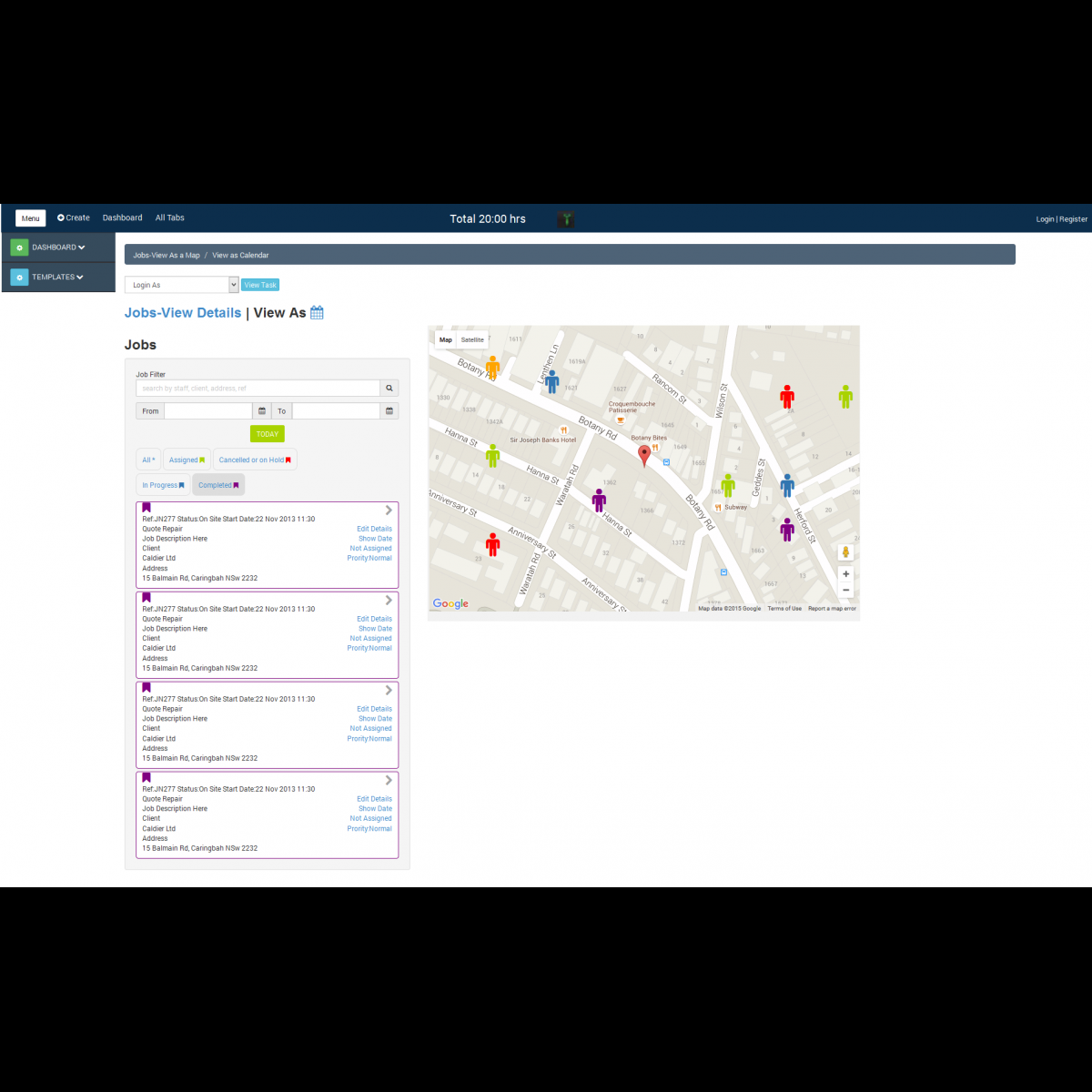Viewport: 1092px width, 1092px height.
Task: Click the Terms of Use map link
Action: 784,609
